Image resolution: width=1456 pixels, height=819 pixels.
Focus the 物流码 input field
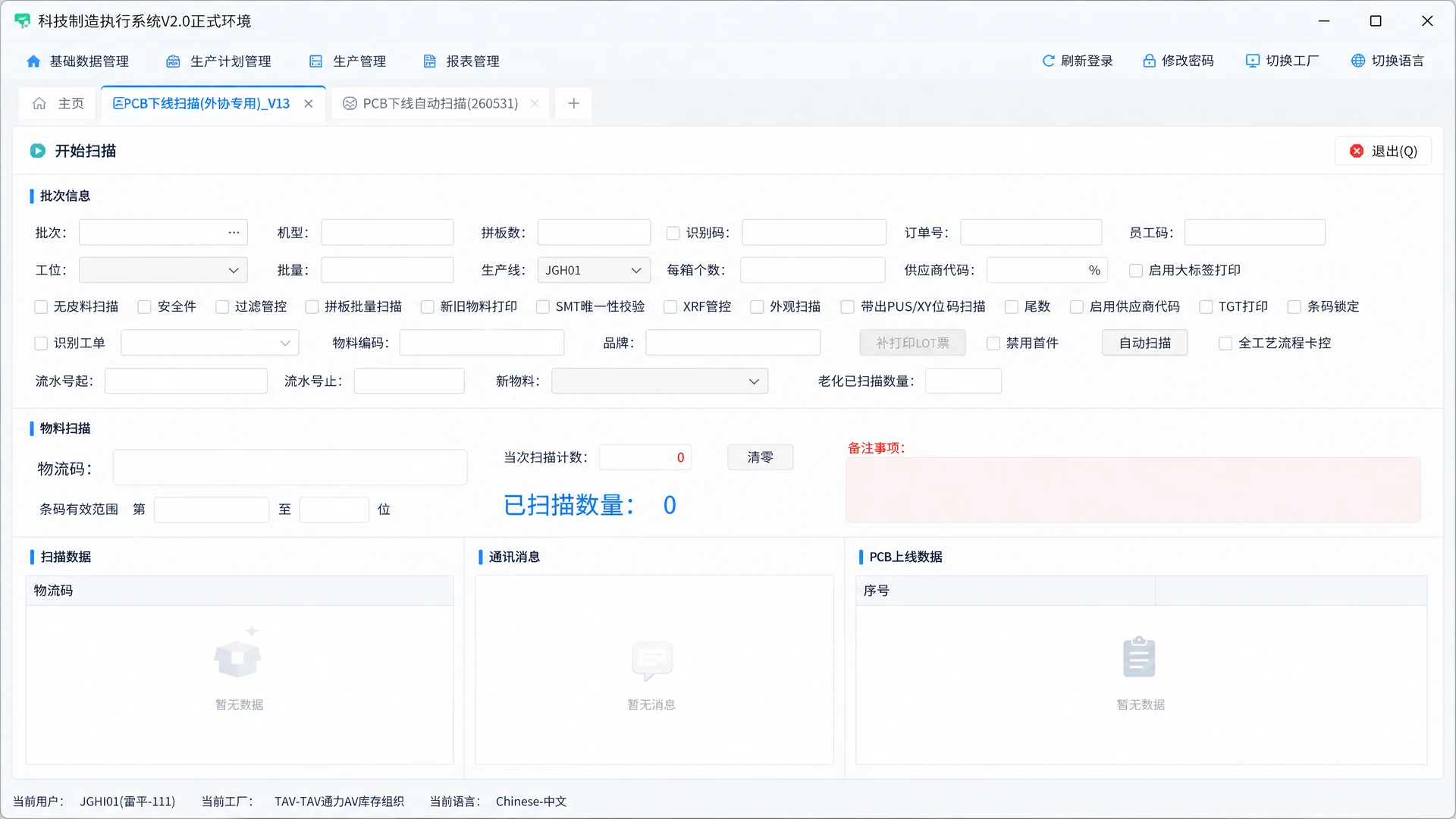(290, 468)
